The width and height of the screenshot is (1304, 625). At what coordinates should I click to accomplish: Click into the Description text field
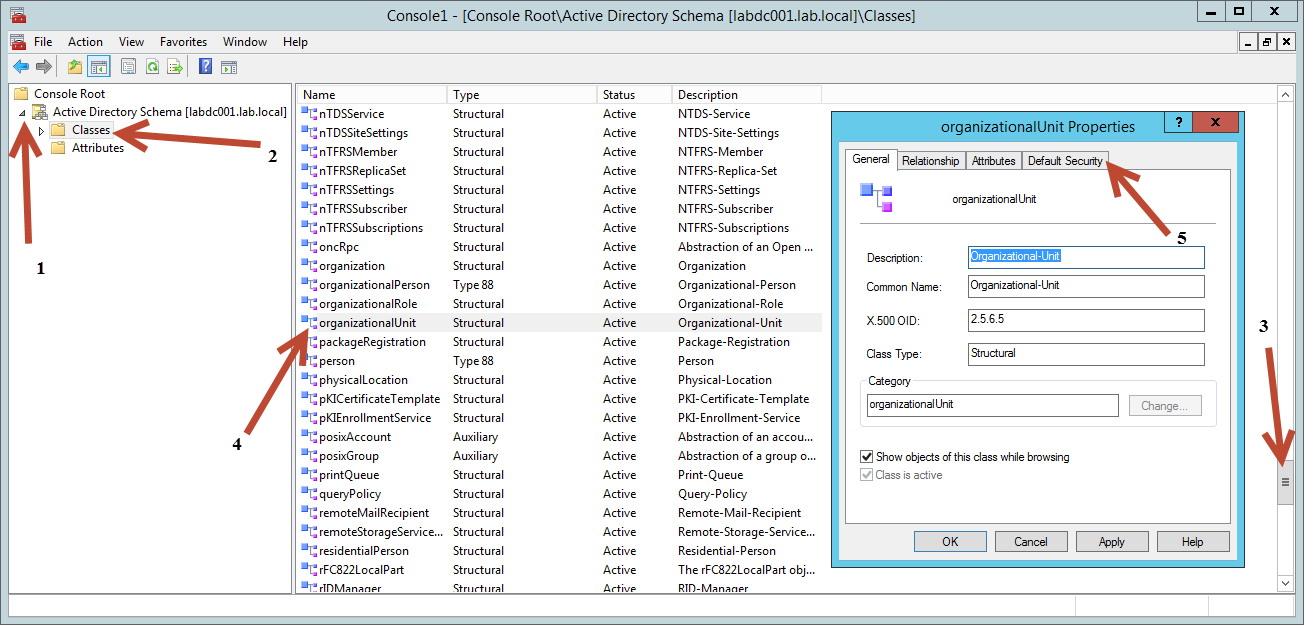pos(1086,257)
